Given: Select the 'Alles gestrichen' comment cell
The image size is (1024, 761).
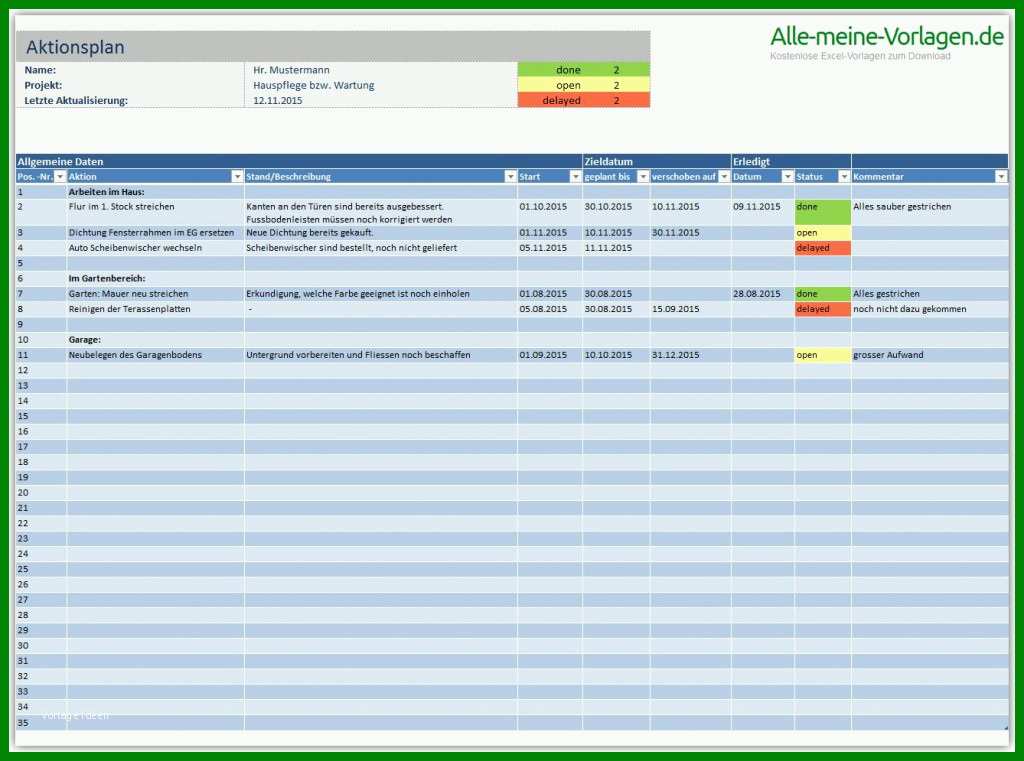Looking at the screenshot, I should [x=930, y=294].
